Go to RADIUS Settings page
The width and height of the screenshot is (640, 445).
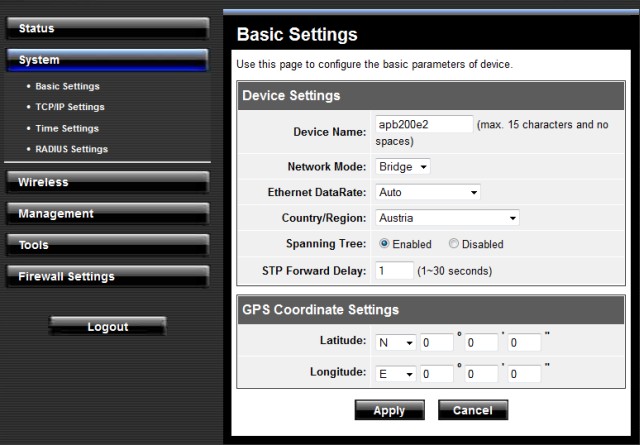coord(70,149)
